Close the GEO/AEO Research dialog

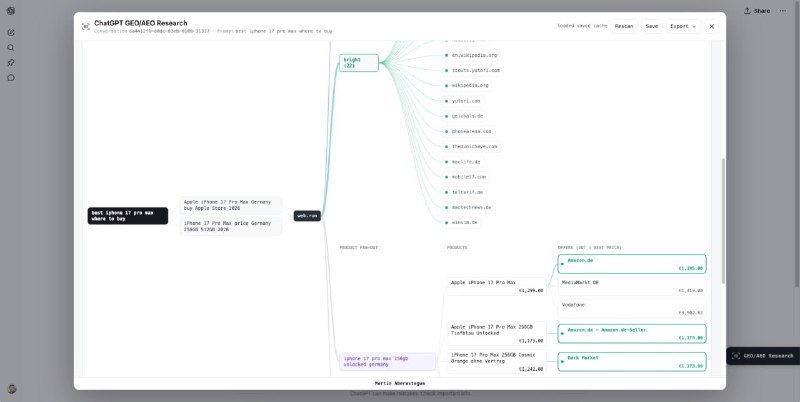(x=711, y=27)
